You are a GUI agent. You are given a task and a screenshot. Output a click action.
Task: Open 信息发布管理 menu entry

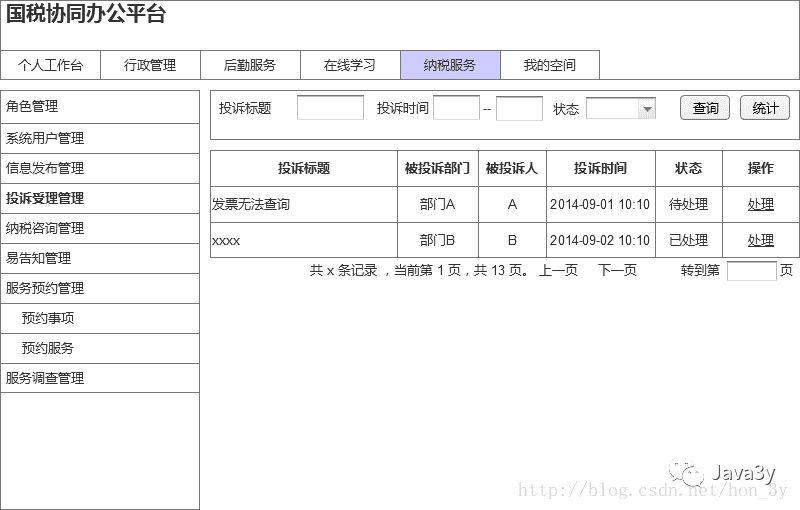coord(100,168)
